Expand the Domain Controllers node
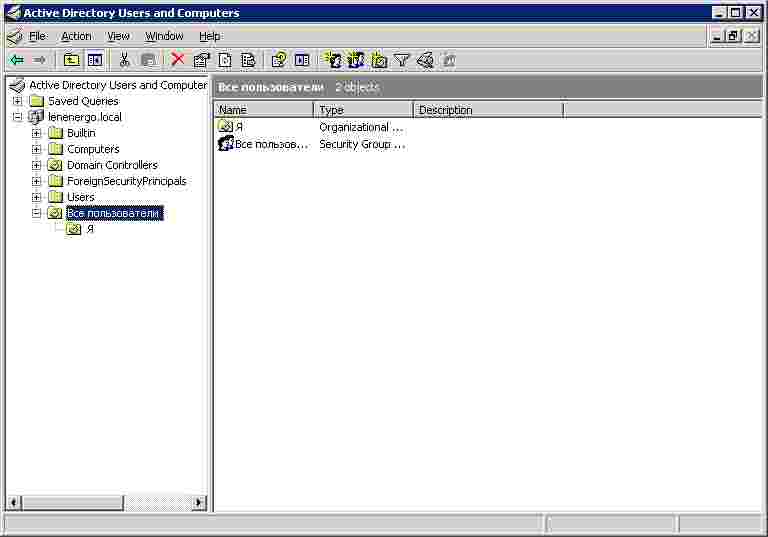This screenshot has width=768, height=537. pos(36,165)
